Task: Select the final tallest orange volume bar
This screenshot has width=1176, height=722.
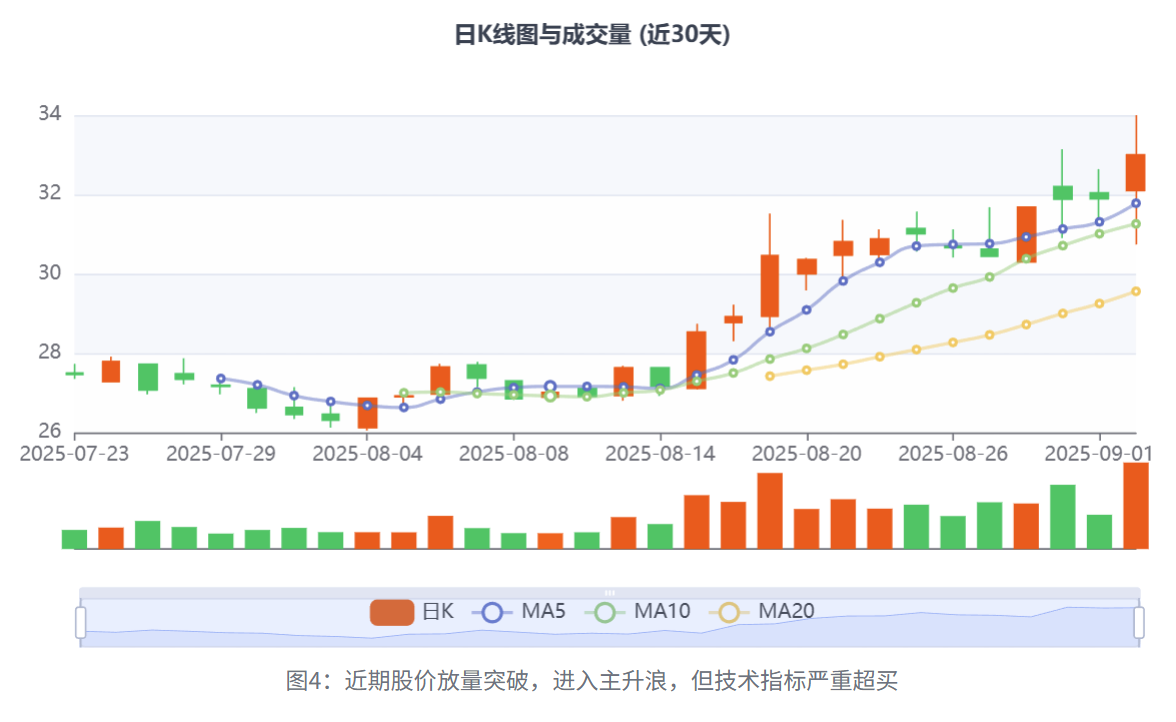Action: [x=1136, y=506]
